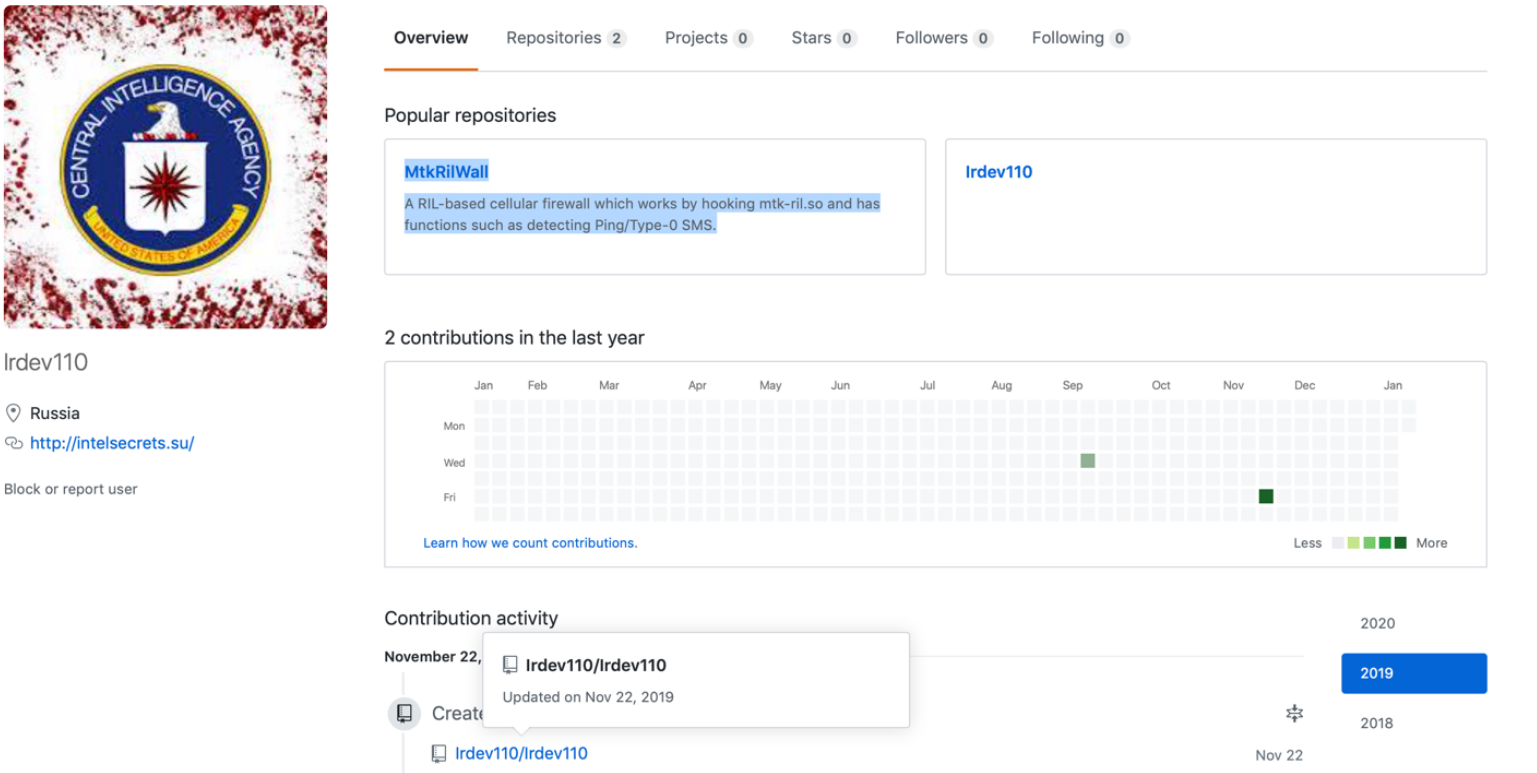The height and width of the screenshot is (773, 1537).
Task: Click the CIA seal profile avatar
Action: [x=165, y=167]
